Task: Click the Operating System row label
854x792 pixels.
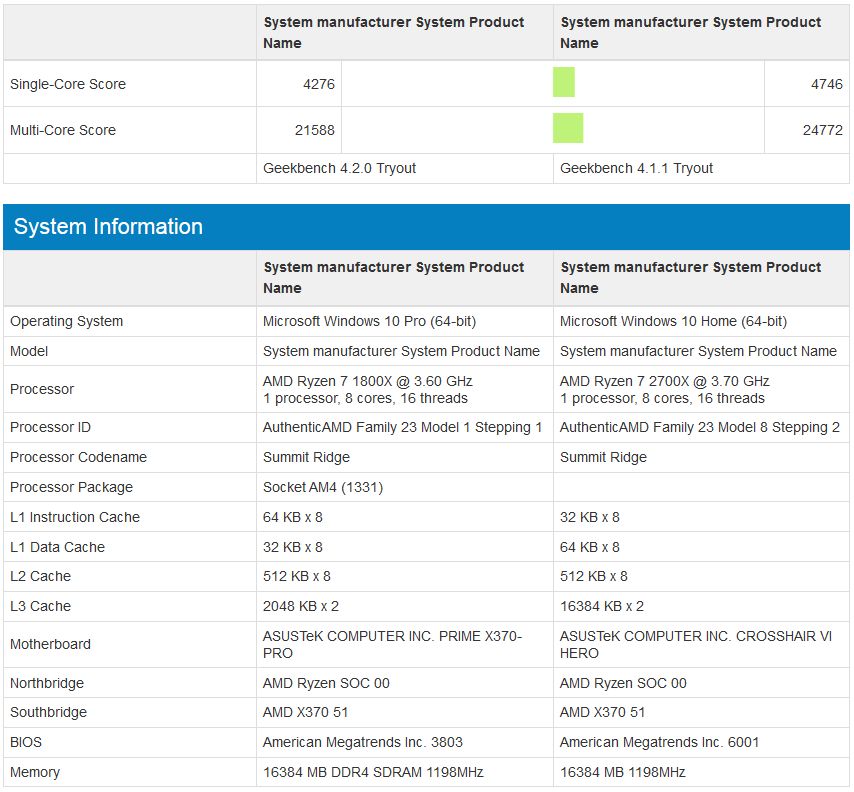Action: coord(66,321)
